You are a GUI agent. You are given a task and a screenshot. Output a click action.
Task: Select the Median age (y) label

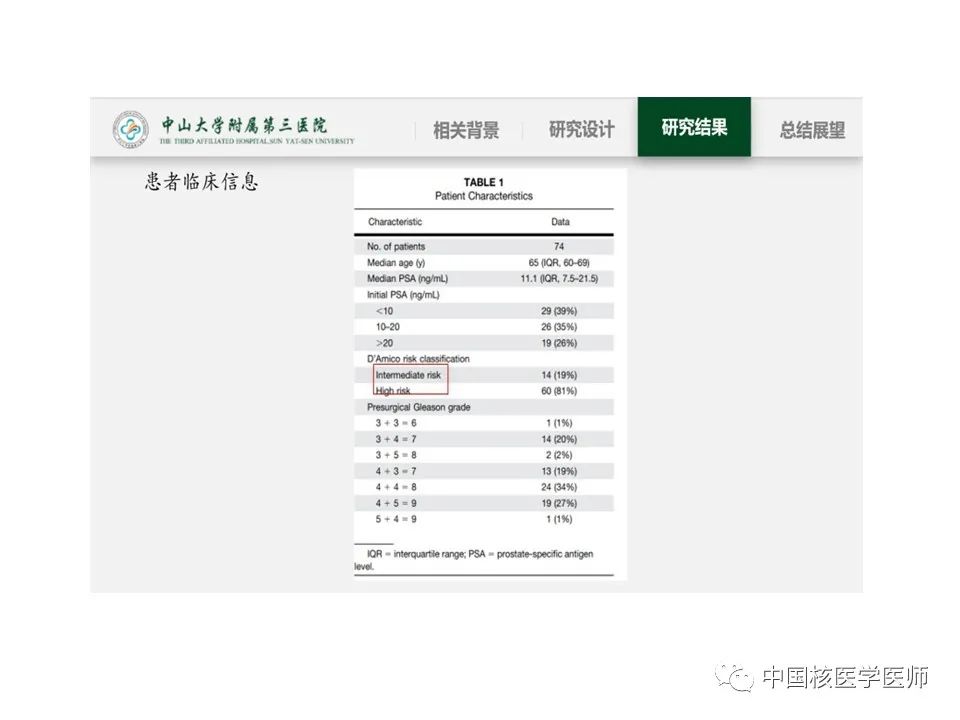[396, 263]
